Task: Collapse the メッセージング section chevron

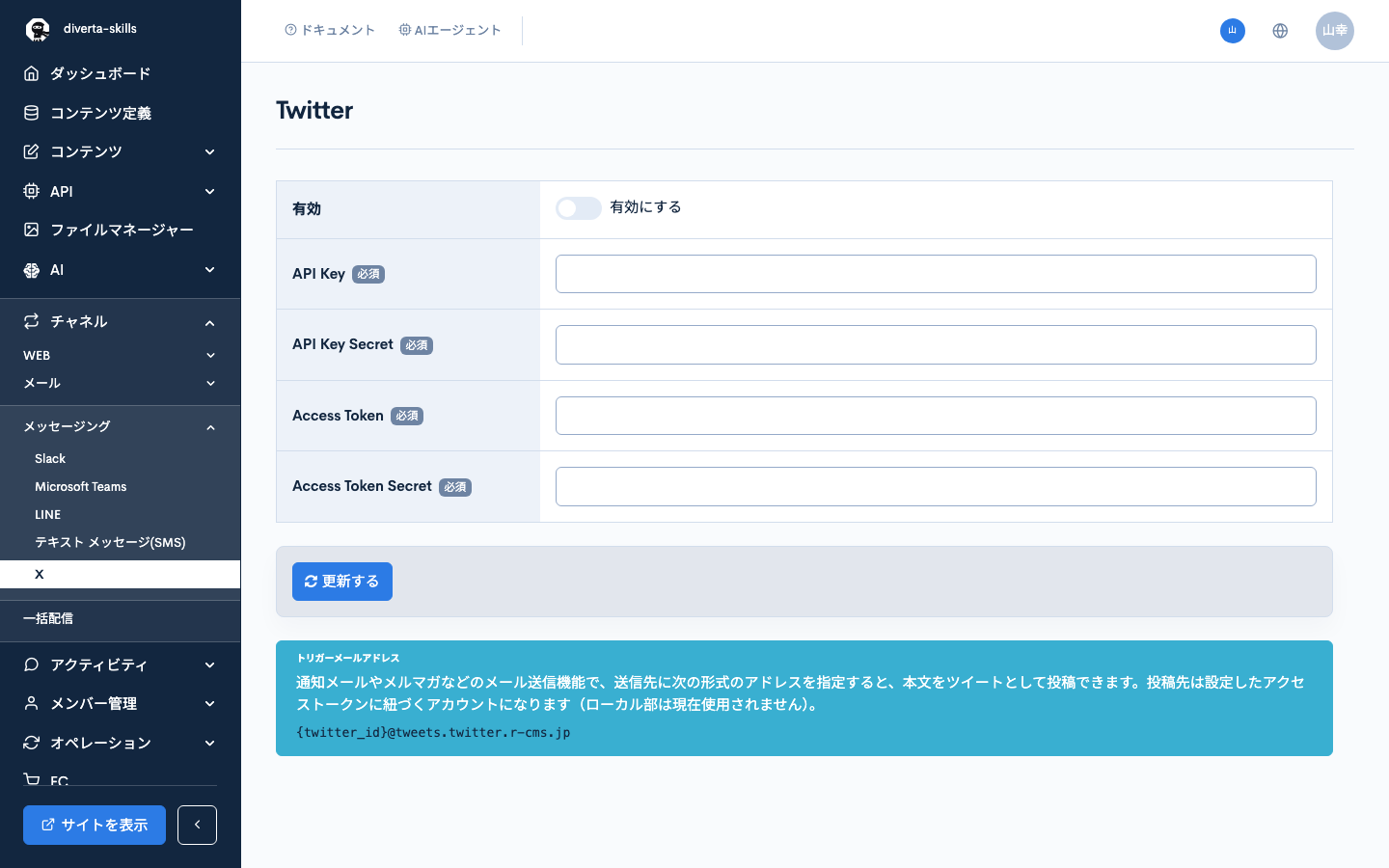Action: [x=210, y=427]
